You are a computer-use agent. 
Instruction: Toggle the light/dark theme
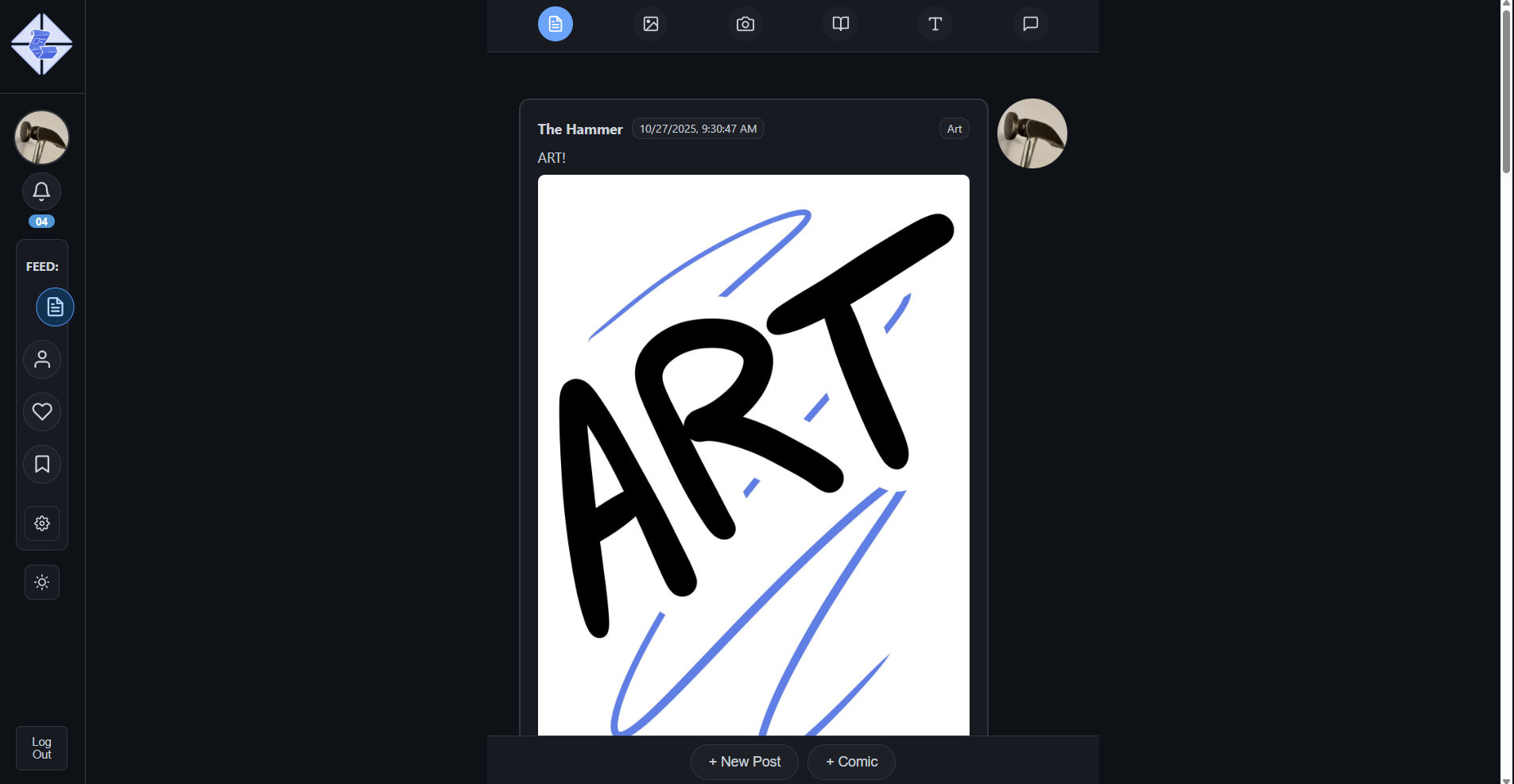click(x=42, y=582)
